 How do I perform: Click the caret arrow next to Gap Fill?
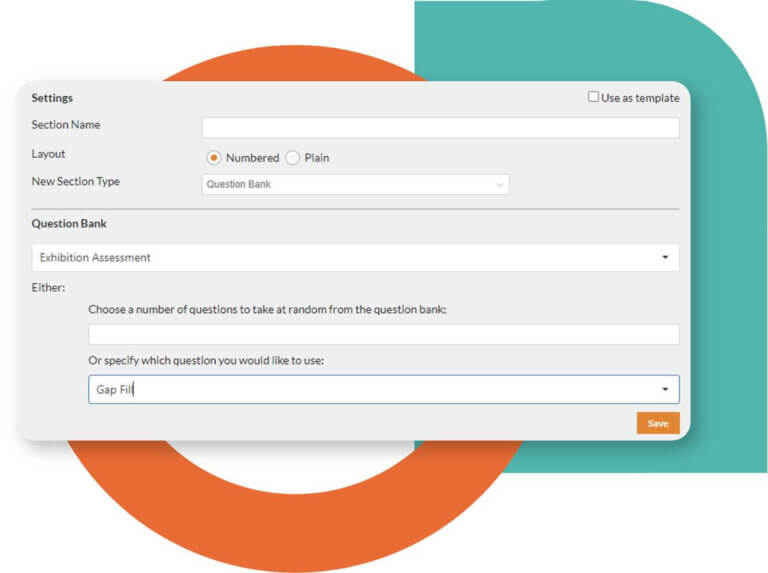[x=665, y=390]
